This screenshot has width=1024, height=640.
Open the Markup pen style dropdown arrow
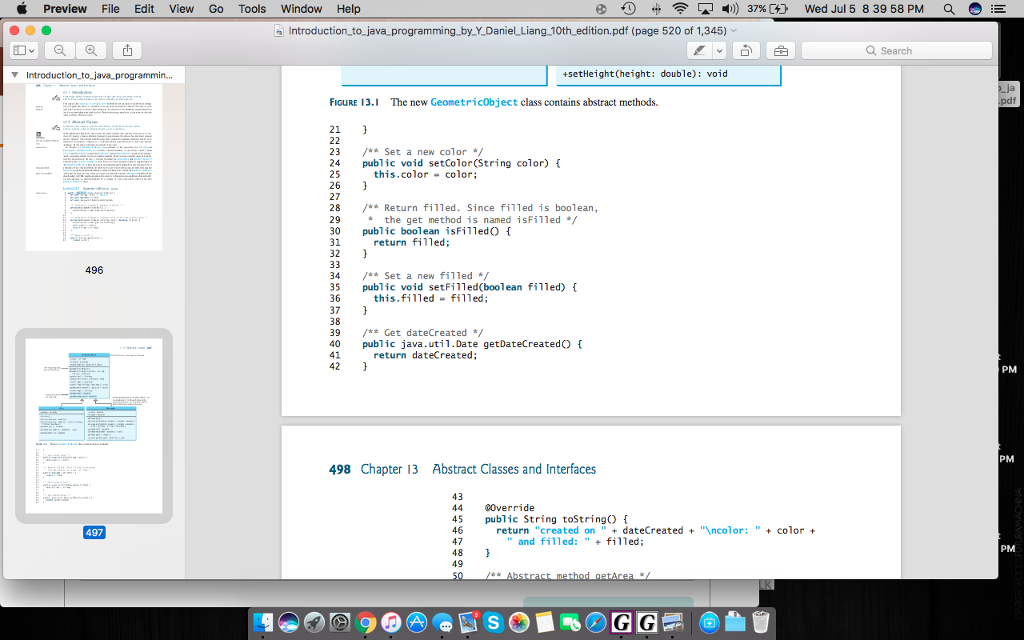pos(717,50)
